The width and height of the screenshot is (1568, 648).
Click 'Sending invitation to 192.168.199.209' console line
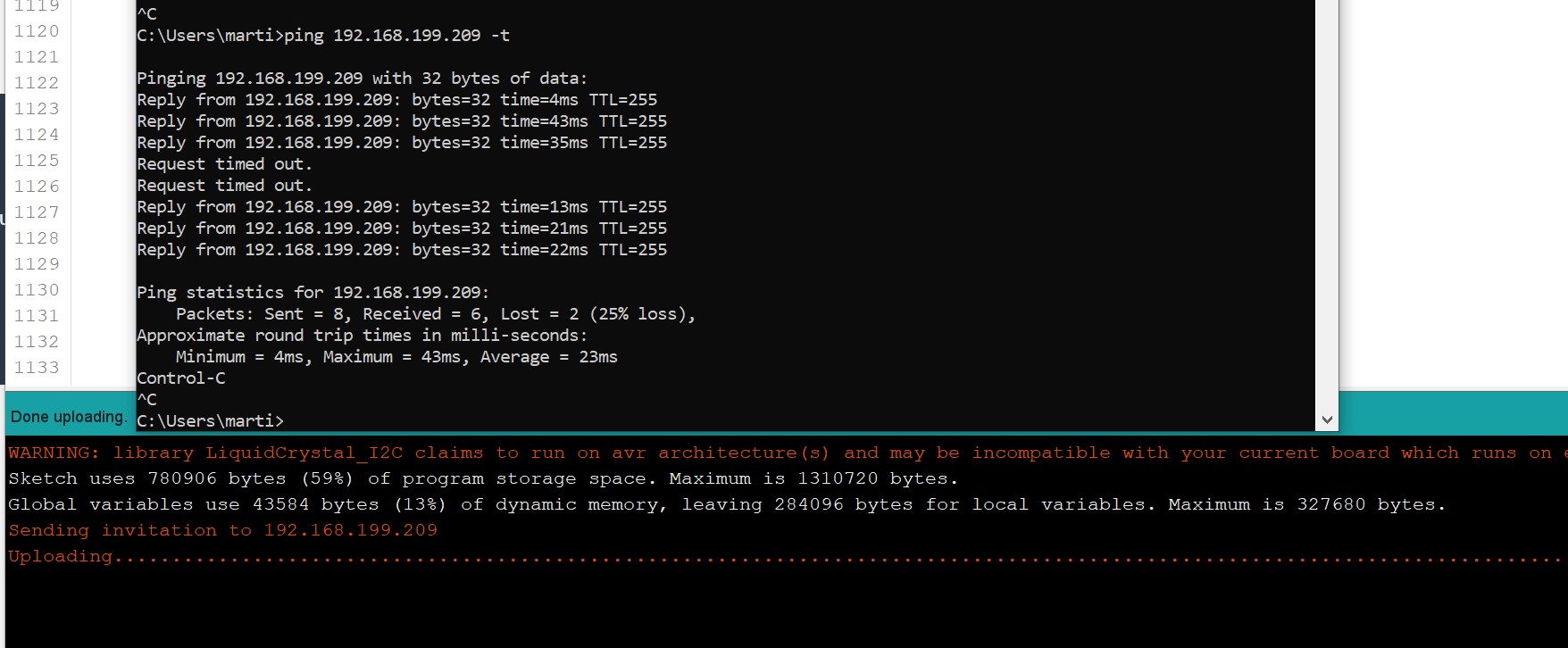pyautogui.click(x=223, y=531)
